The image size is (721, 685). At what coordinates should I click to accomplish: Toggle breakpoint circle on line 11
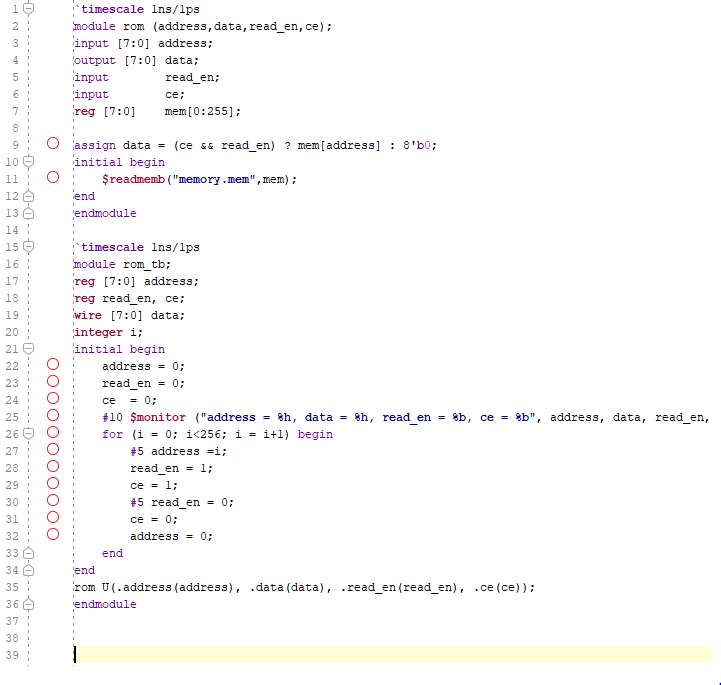point(53,177)
